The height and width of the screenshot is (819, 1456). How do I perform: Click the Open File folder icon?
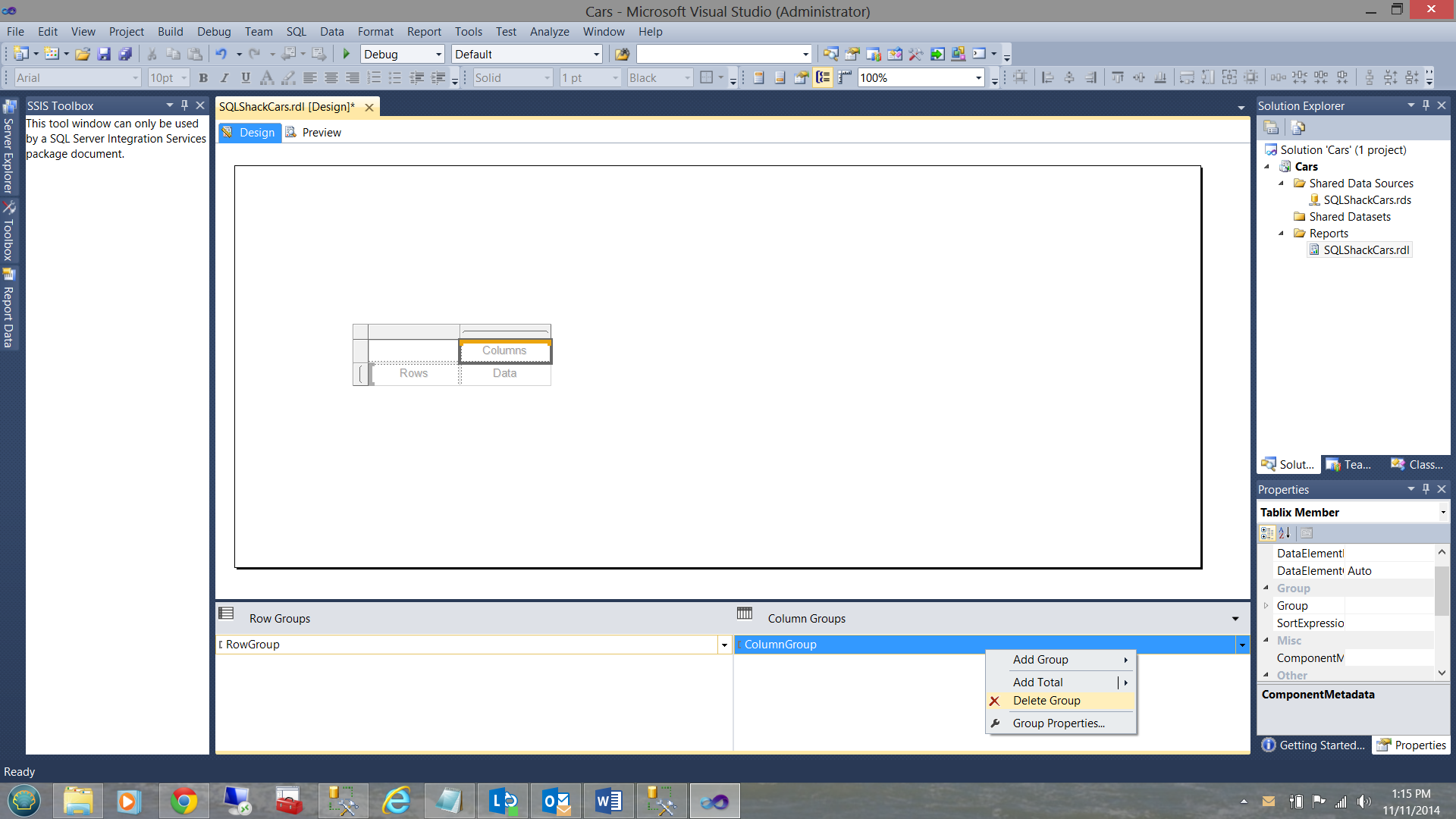click(x=83, y=54)
